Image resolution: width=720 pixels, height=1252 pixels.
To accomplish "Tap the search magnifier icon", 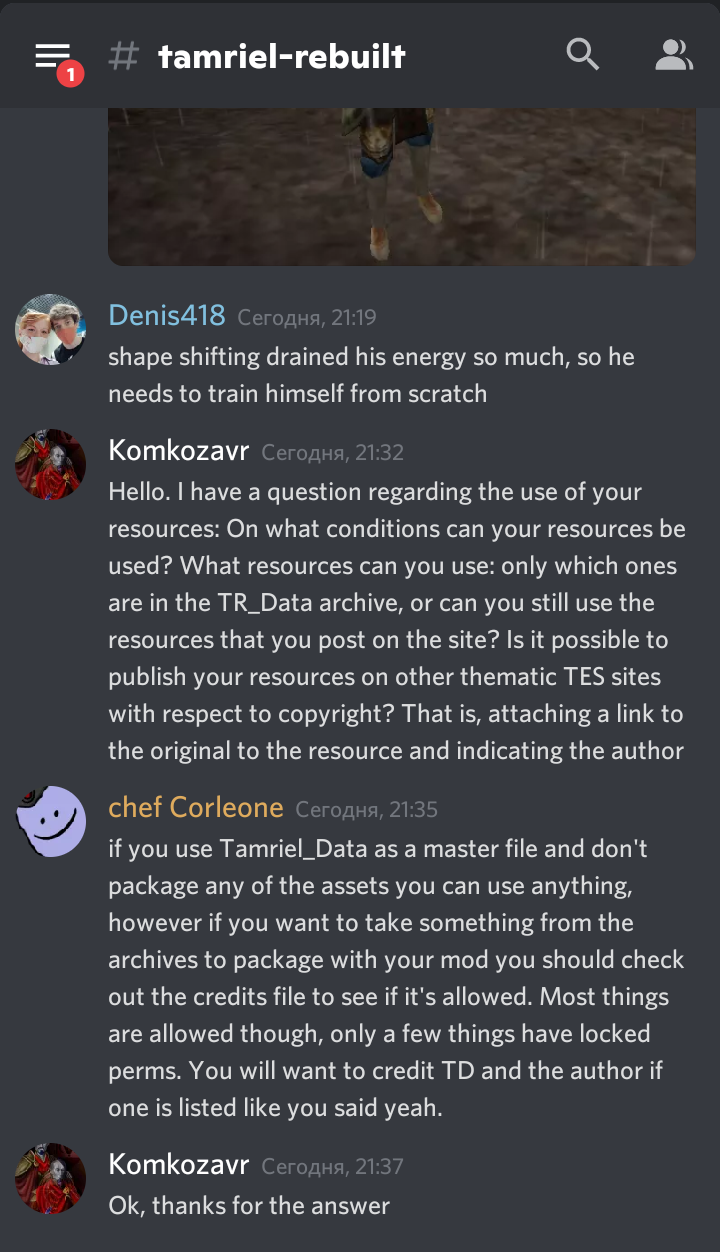I will coord(582,54).
